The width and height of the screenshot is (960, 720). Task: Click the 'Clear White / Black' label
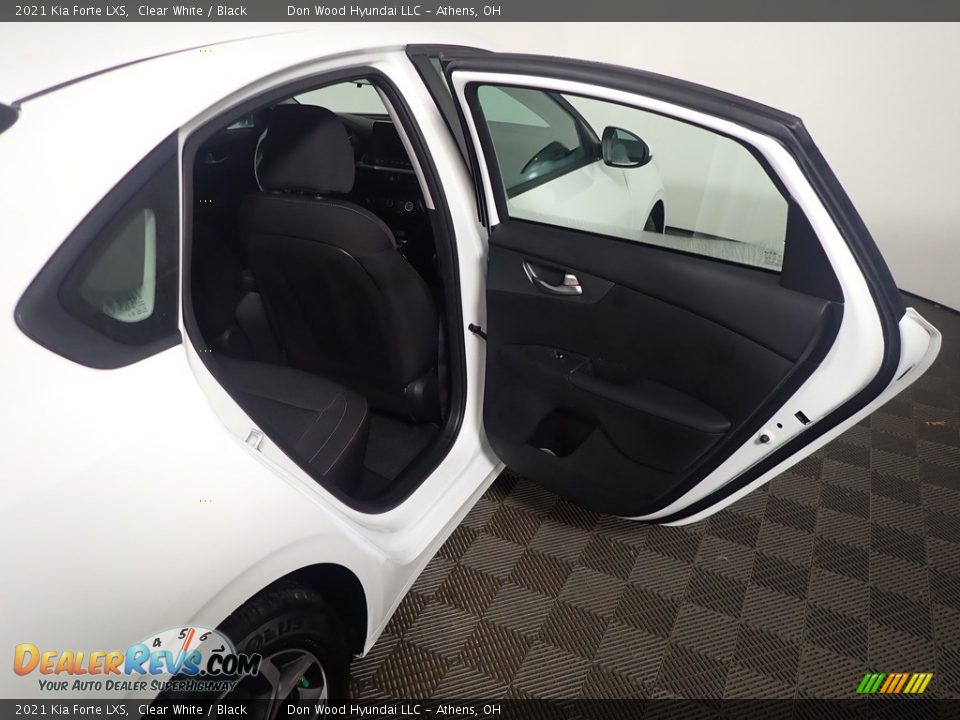(193, 12)
